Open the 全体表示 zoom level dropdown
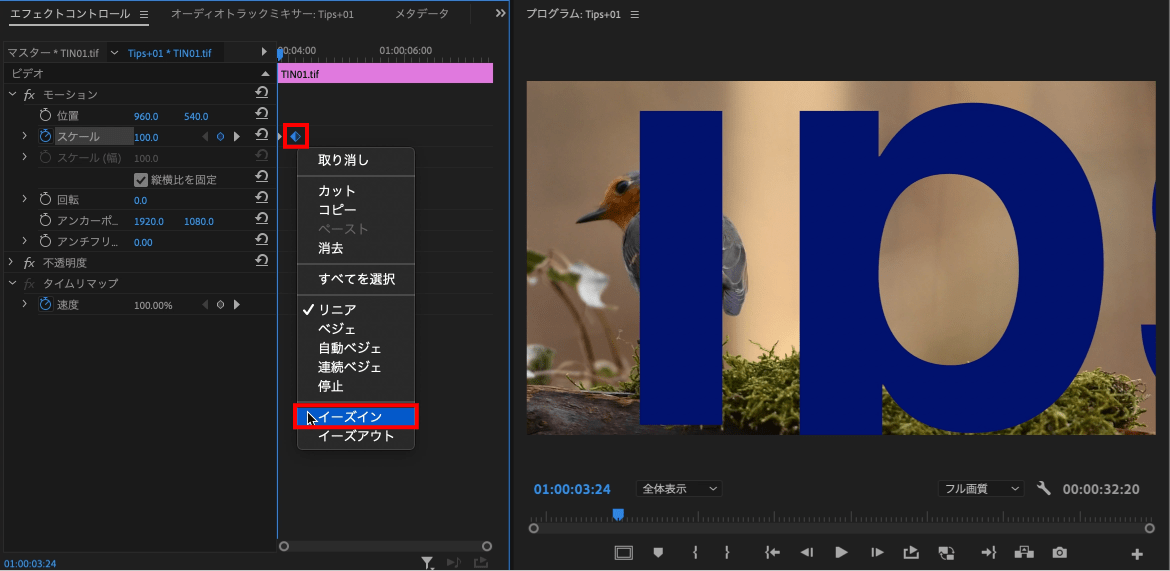Image resolution: width=1170 pixels, height=571 pixels. coord(679,489)
